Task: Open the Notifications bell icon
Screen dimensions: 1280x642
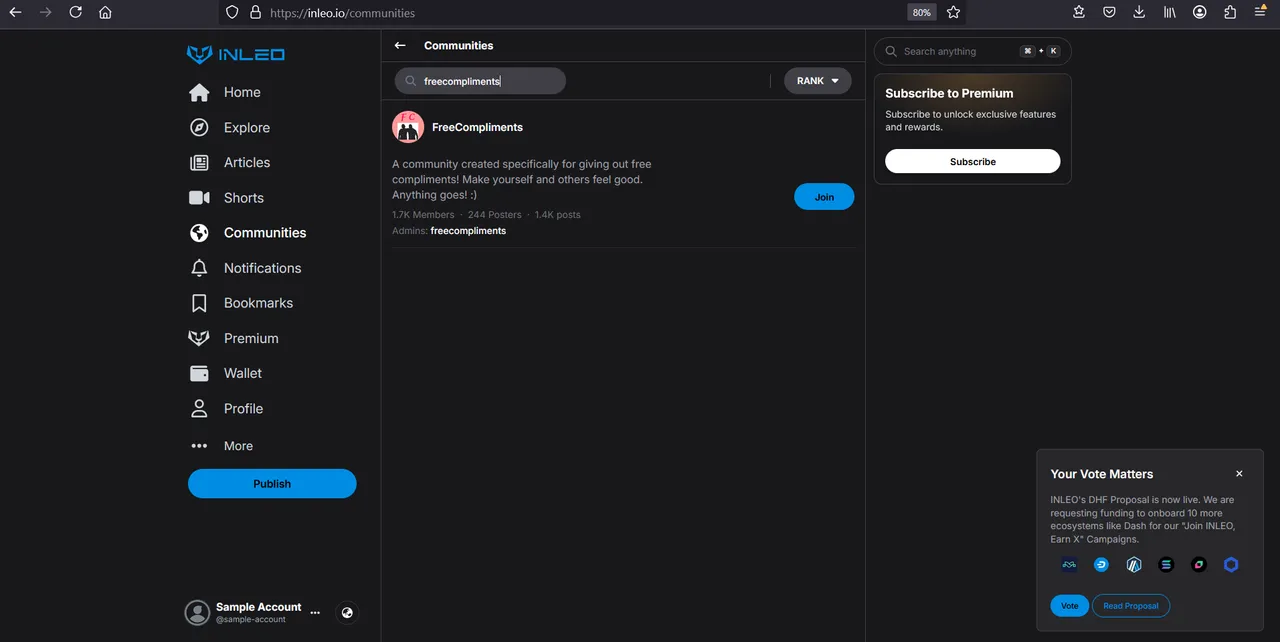Action: click(x=199, y=268)
